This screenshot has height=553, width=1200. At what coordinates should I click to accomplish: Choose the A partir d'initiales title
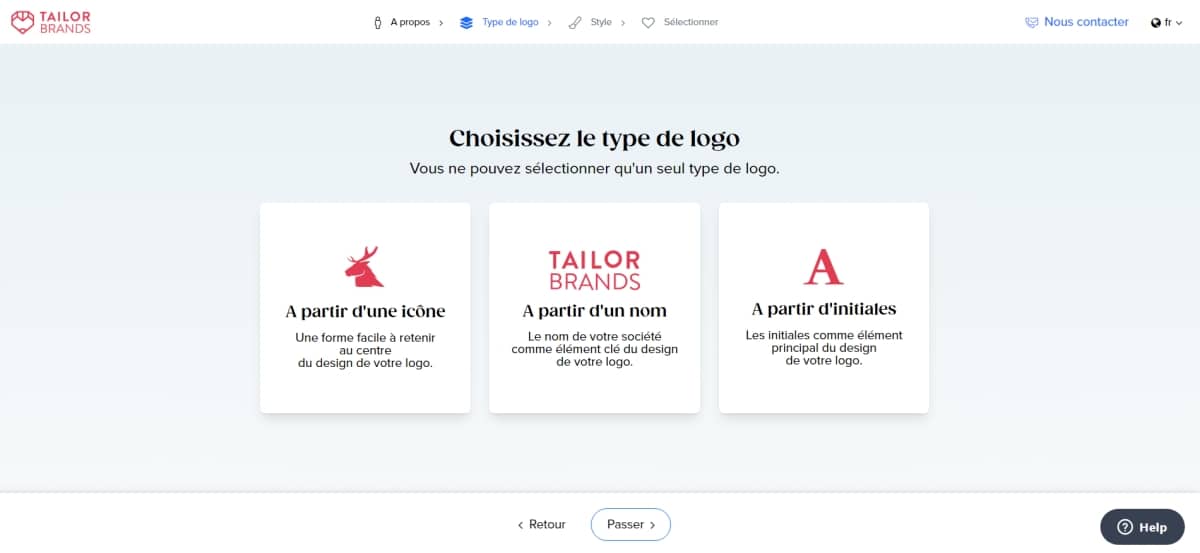[x=824, y=309]
